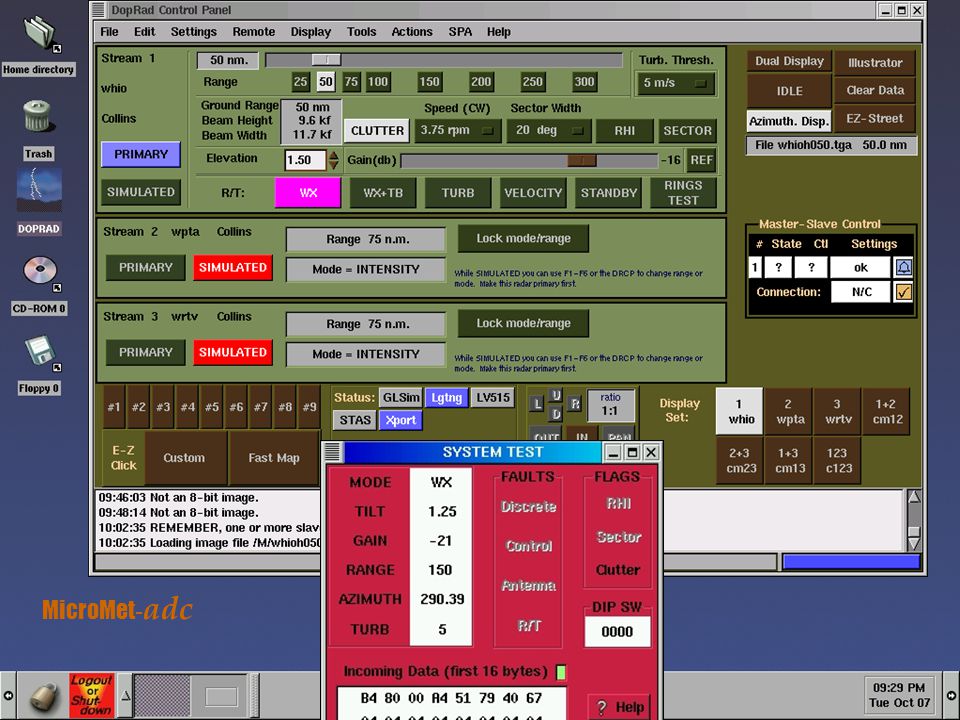Click the U pan-up arrow button
Screen dimensions: 960x720
(555, 396)
